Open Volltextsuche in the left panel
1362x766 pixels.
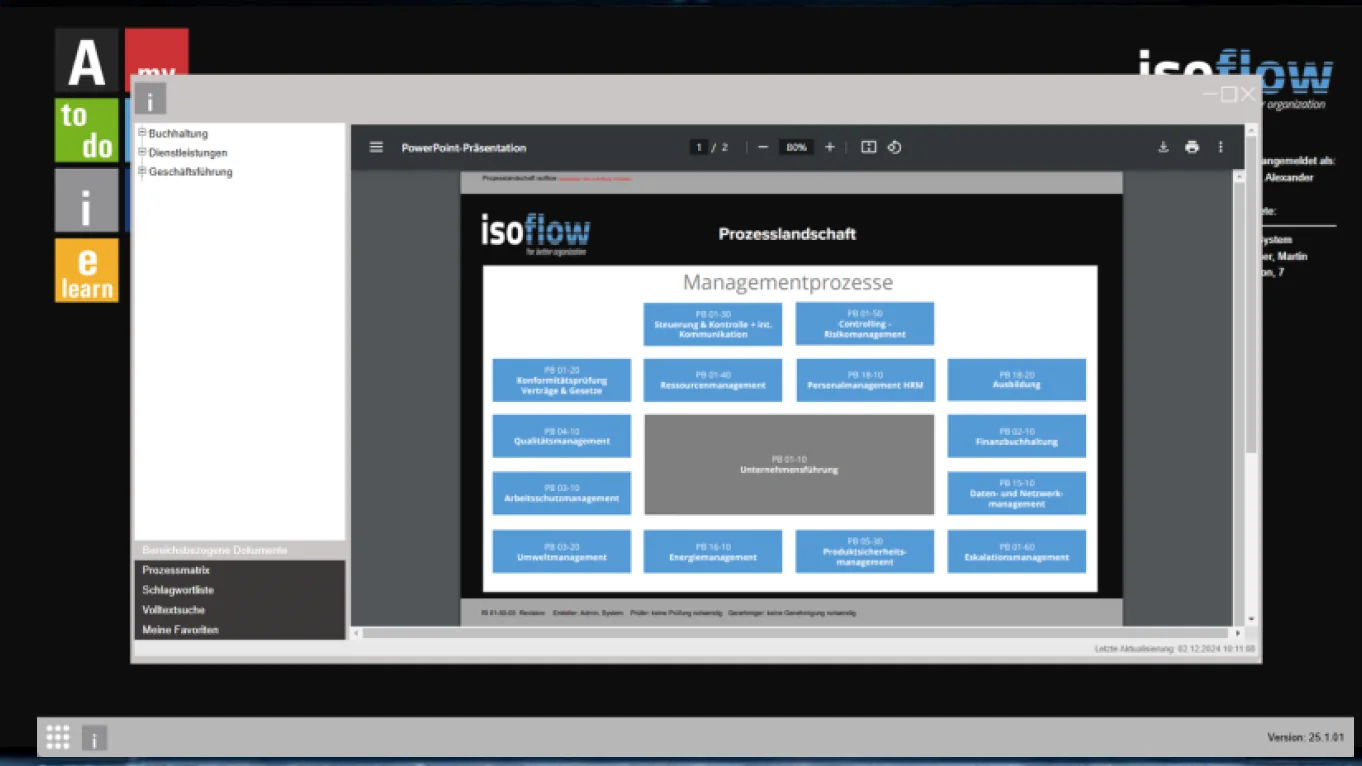point(240,610)
